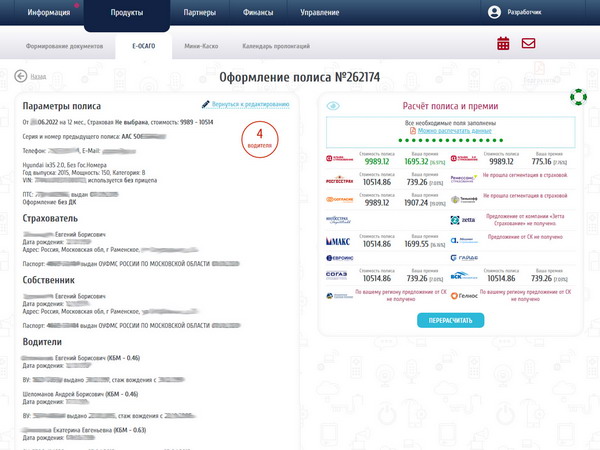600x450 pixels.
Task: Expand the Управление menu
Action: (318, 12)
